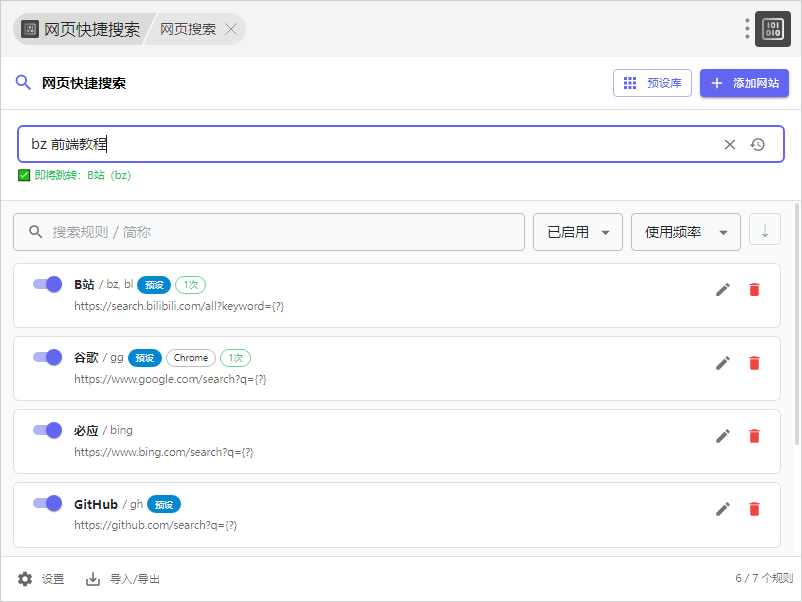Click the 添加网站 button

click(744, 83)
